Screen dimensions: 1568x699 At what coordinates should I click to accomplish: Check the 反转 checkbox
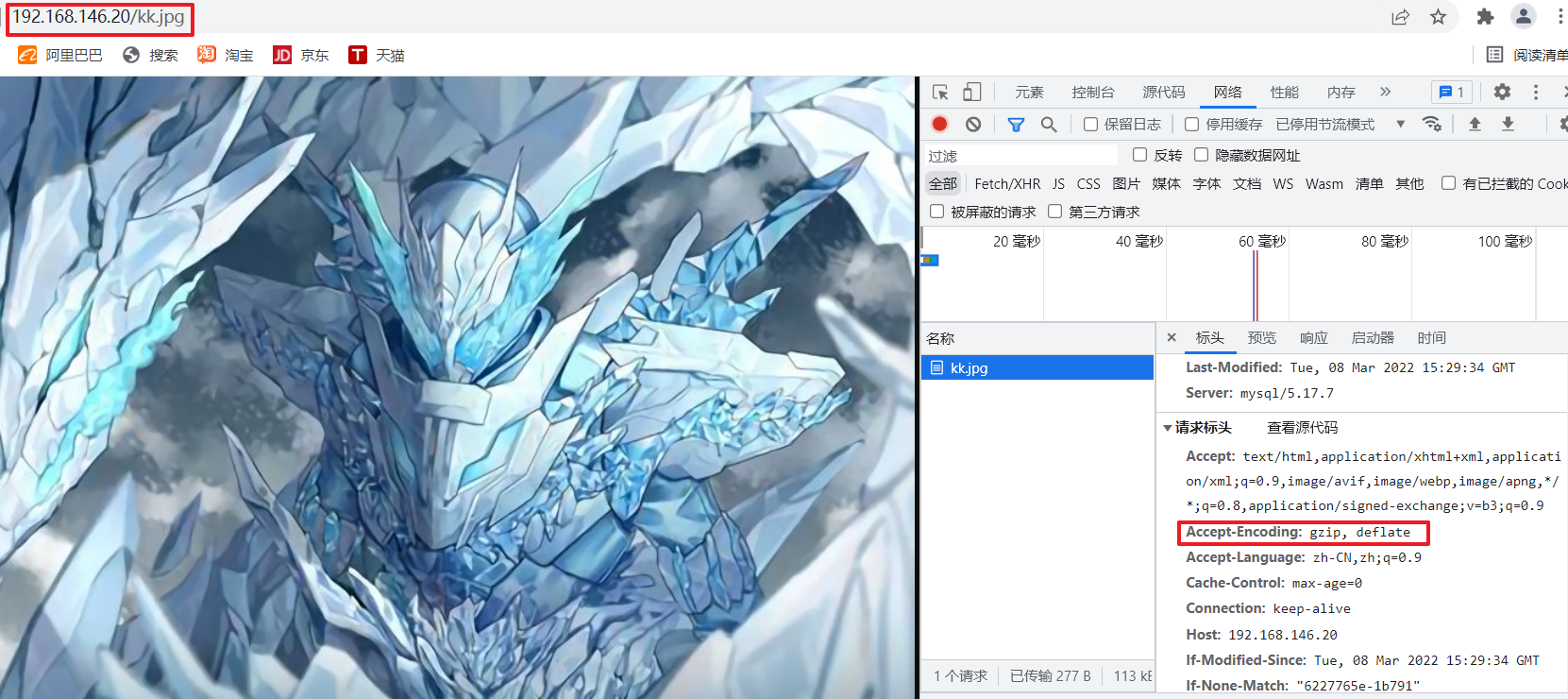point(1139,154)
